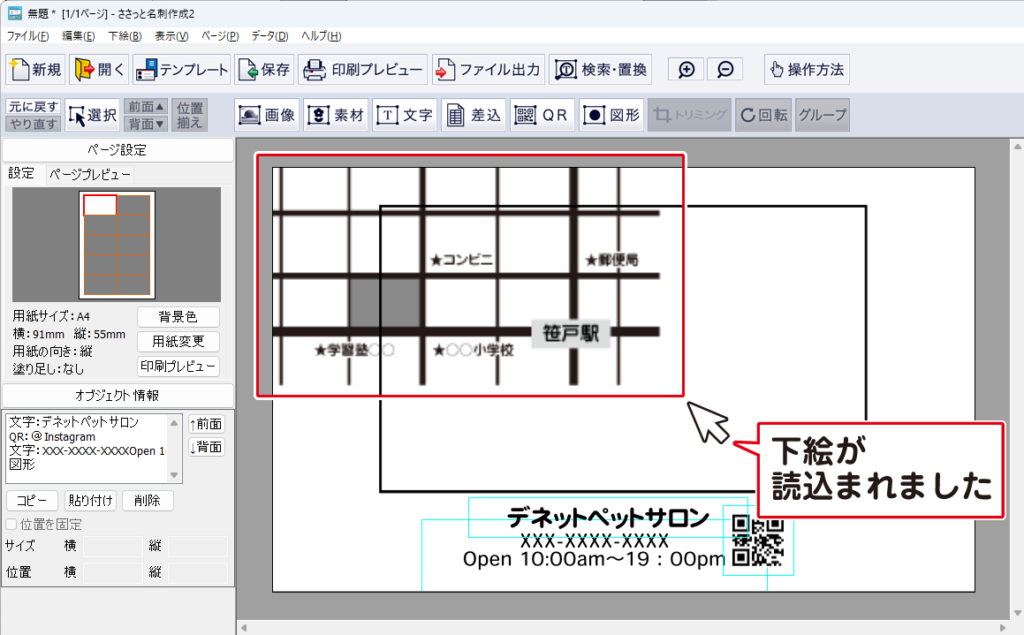
Task: Click the サイズ 縦 height field
Action: pos(198,546)
